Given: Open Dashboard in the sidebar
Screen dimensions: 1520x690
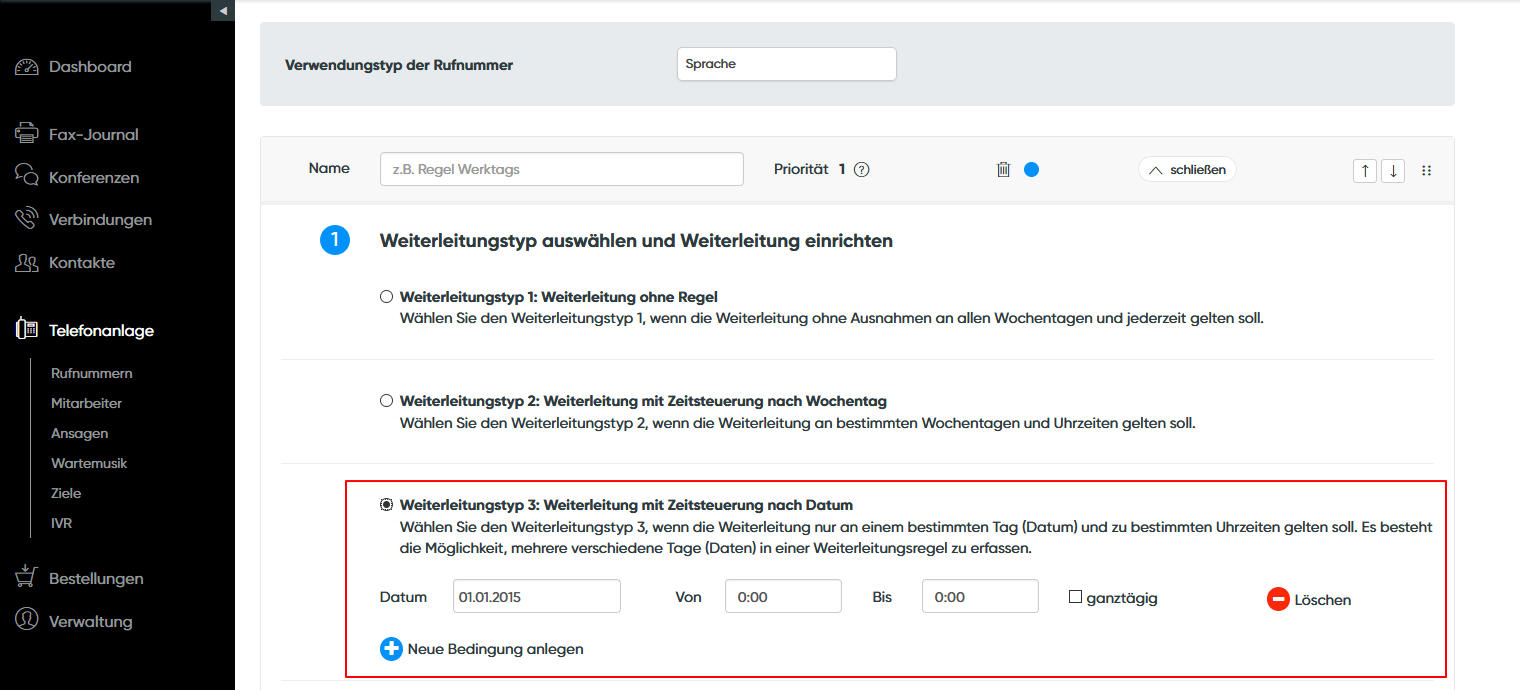Looking at the screenshot, I should coord(90,67).
